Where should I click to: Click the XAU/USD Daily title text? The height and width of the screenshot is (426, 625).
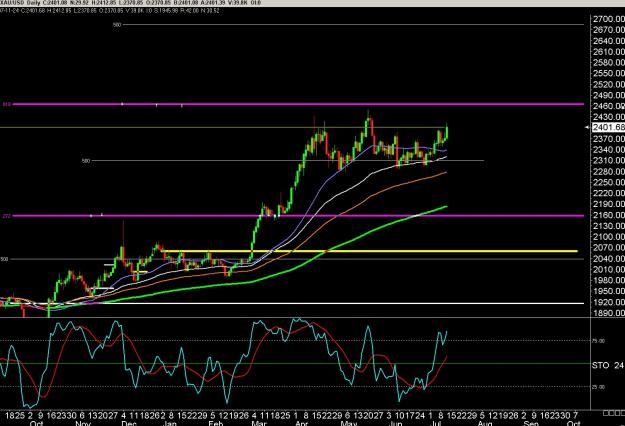point(18,3)
